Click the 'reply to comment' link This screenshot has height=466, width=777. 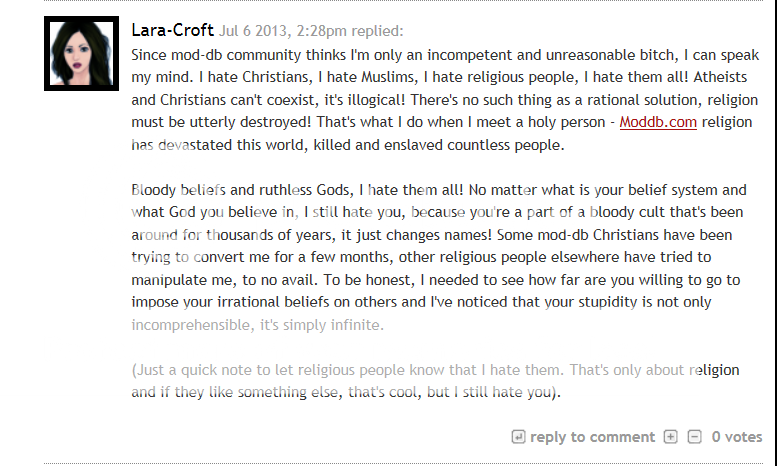pos(592,437)
